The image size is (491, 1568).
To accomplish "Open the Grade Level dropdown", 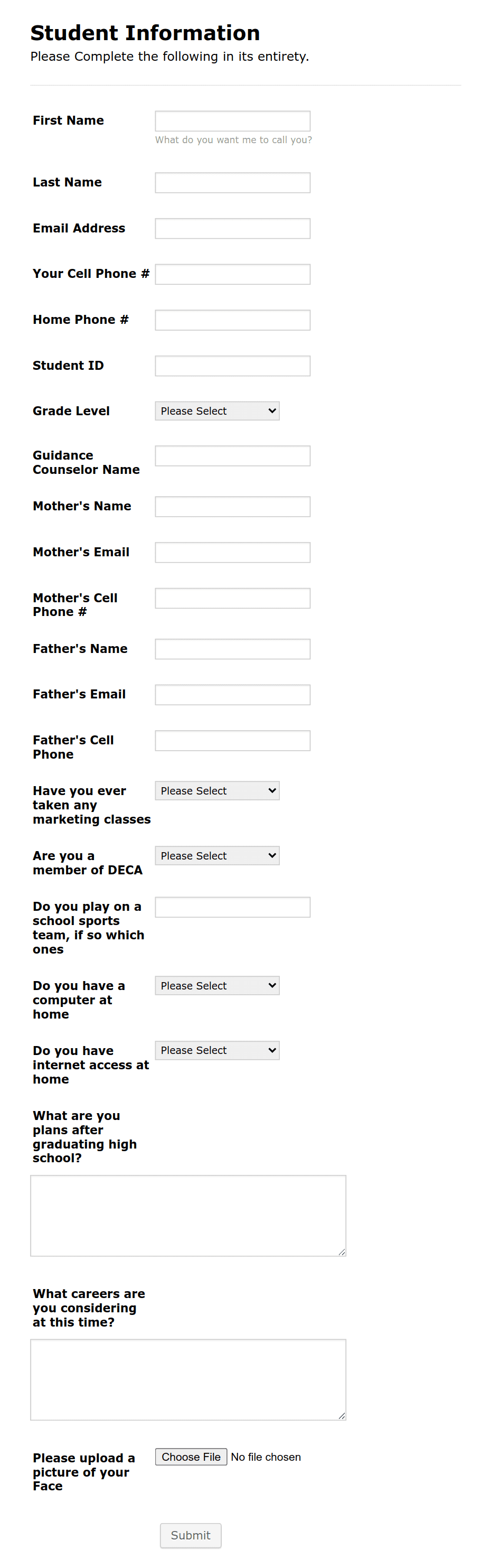I will point(216,411).
